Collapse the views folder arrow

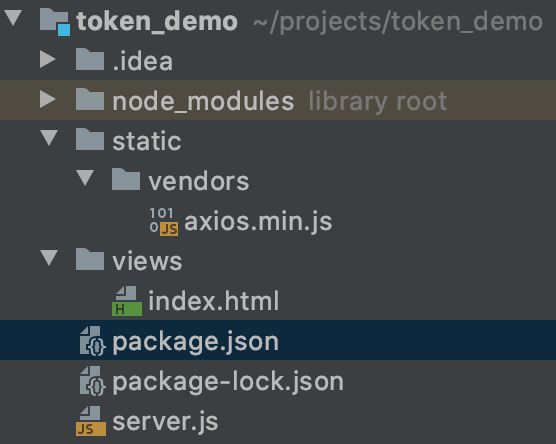click(x=49, y=258)
